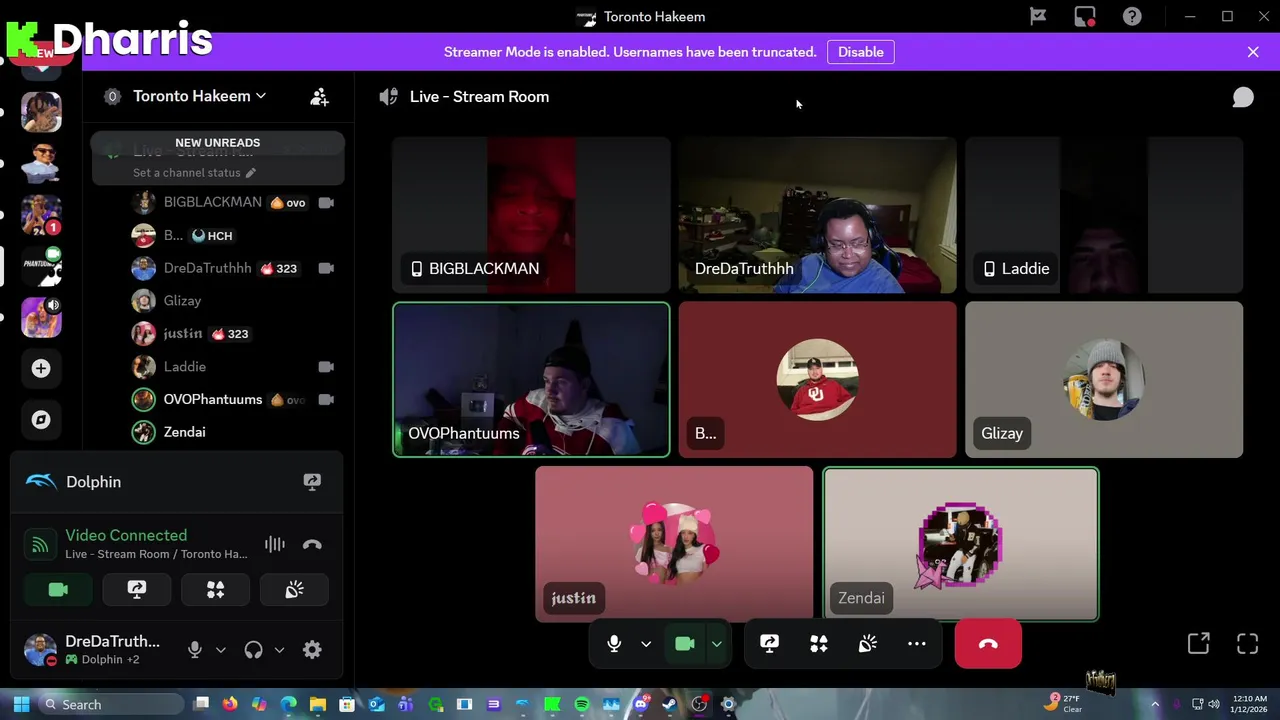Click the Windows Start button
The height and width of the screenshot is (720, 1280).
[21, 705]
